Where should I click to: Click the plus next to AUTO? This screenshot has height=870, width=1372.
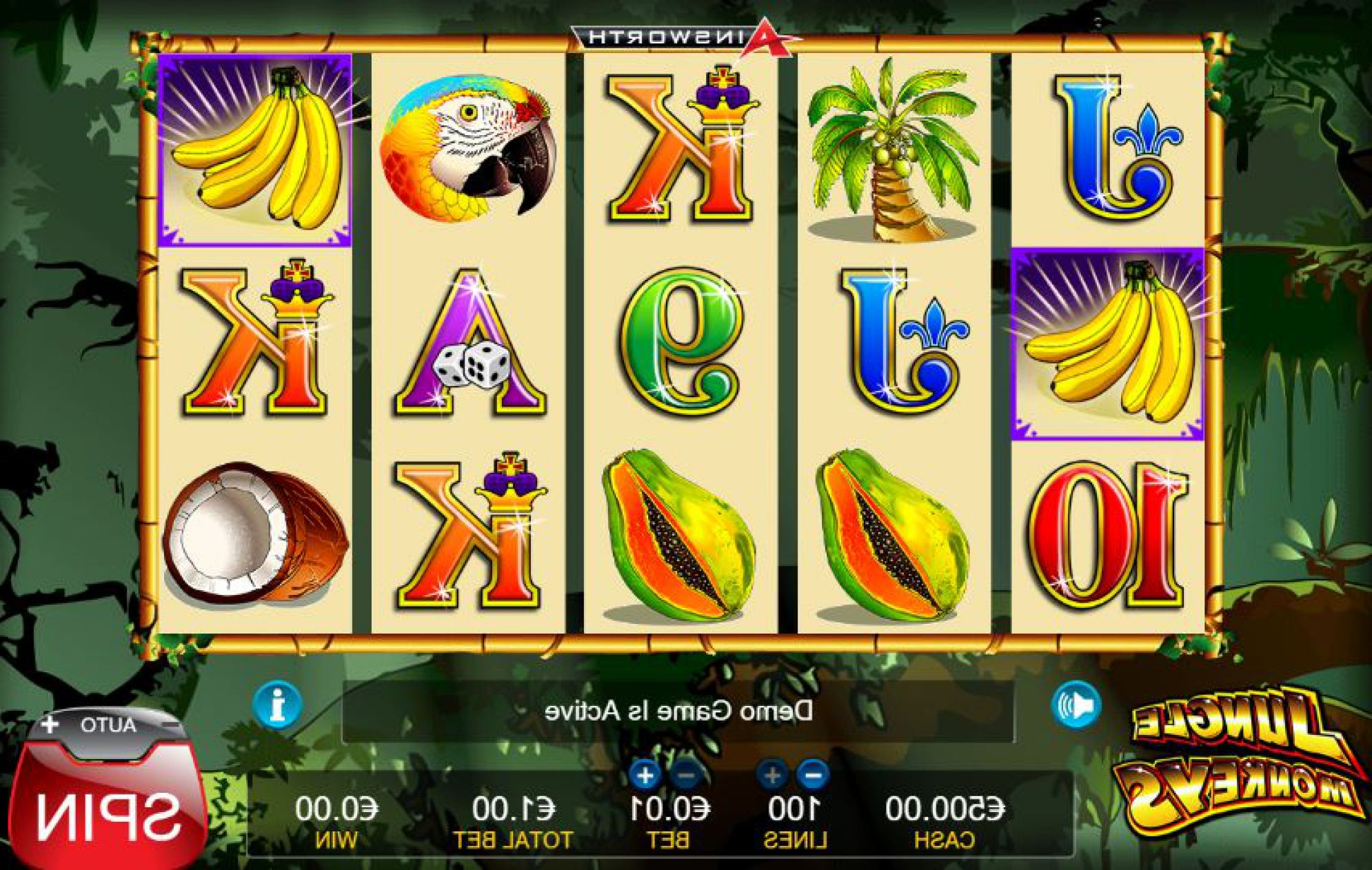click(x=50, y=725)
